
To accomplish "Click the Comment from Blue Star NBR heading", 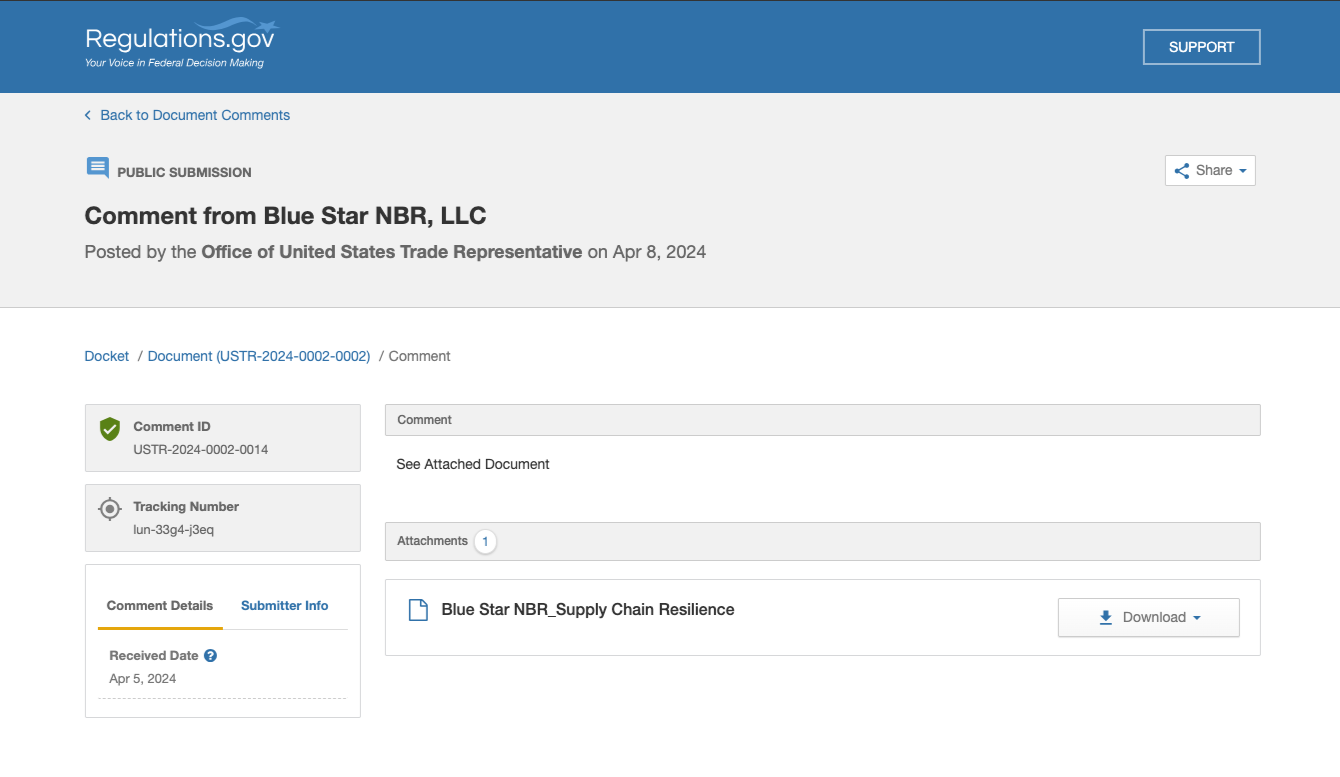I will (x=286, y=216).
